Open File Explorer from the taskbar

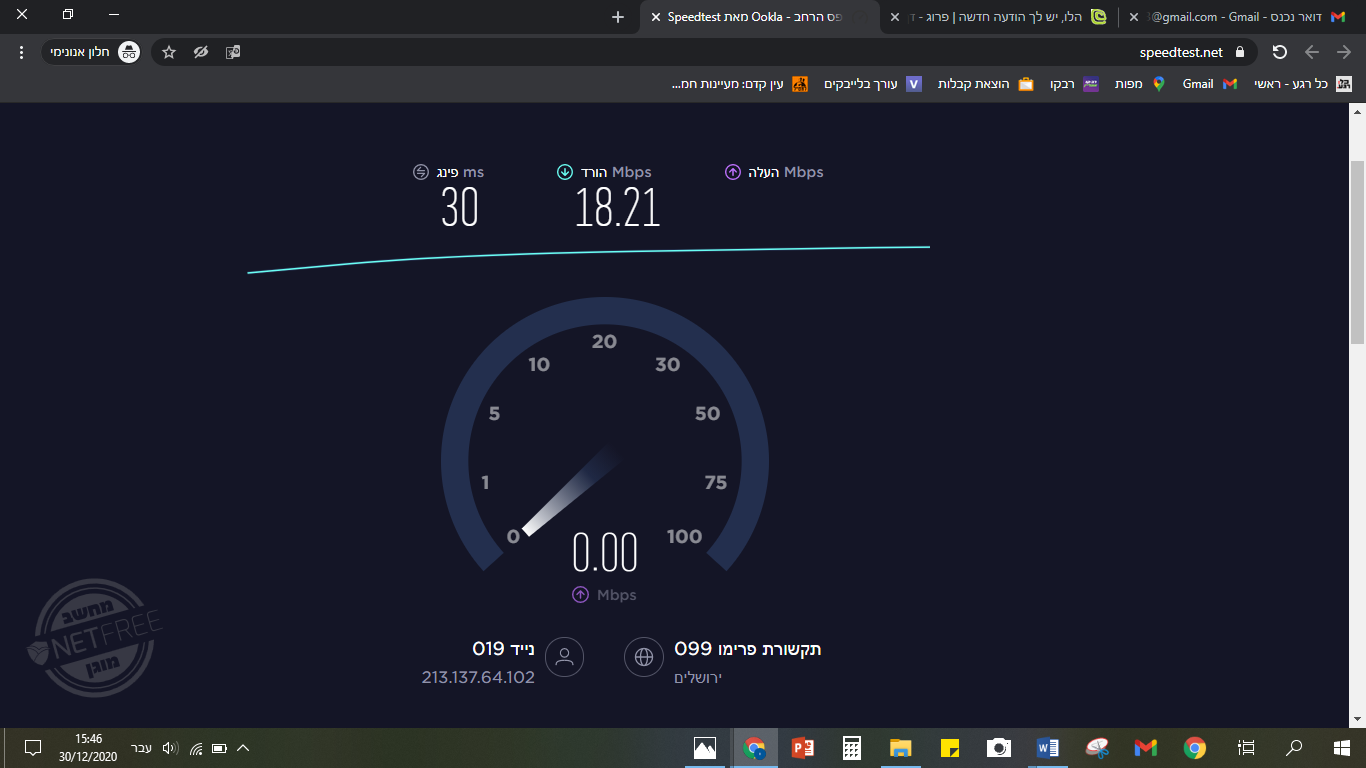901,747
